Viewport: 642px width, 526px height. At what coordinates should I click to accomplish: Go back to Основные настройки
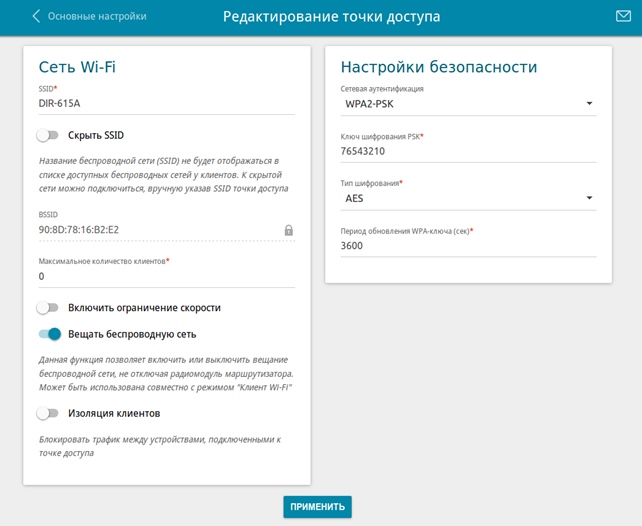[x=98, y=17]
